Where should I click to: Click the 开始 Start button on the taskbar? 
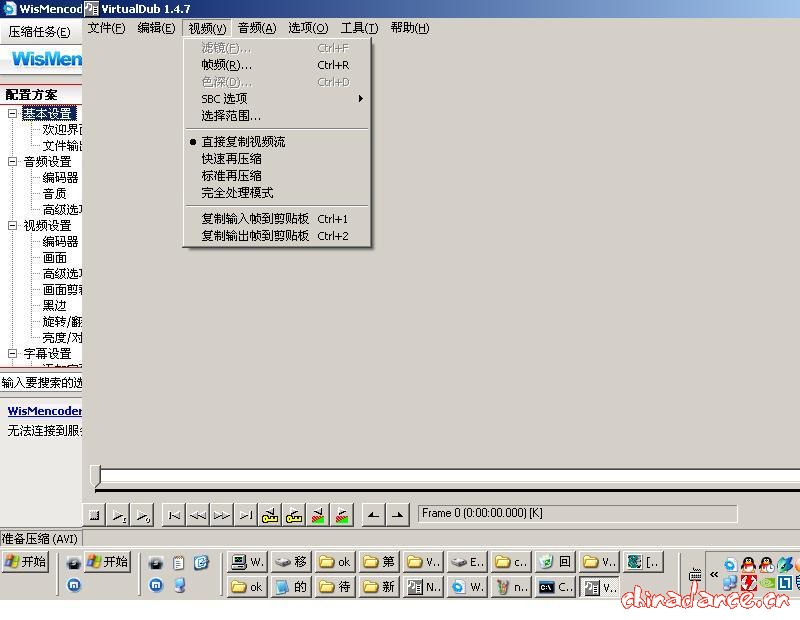26,562
